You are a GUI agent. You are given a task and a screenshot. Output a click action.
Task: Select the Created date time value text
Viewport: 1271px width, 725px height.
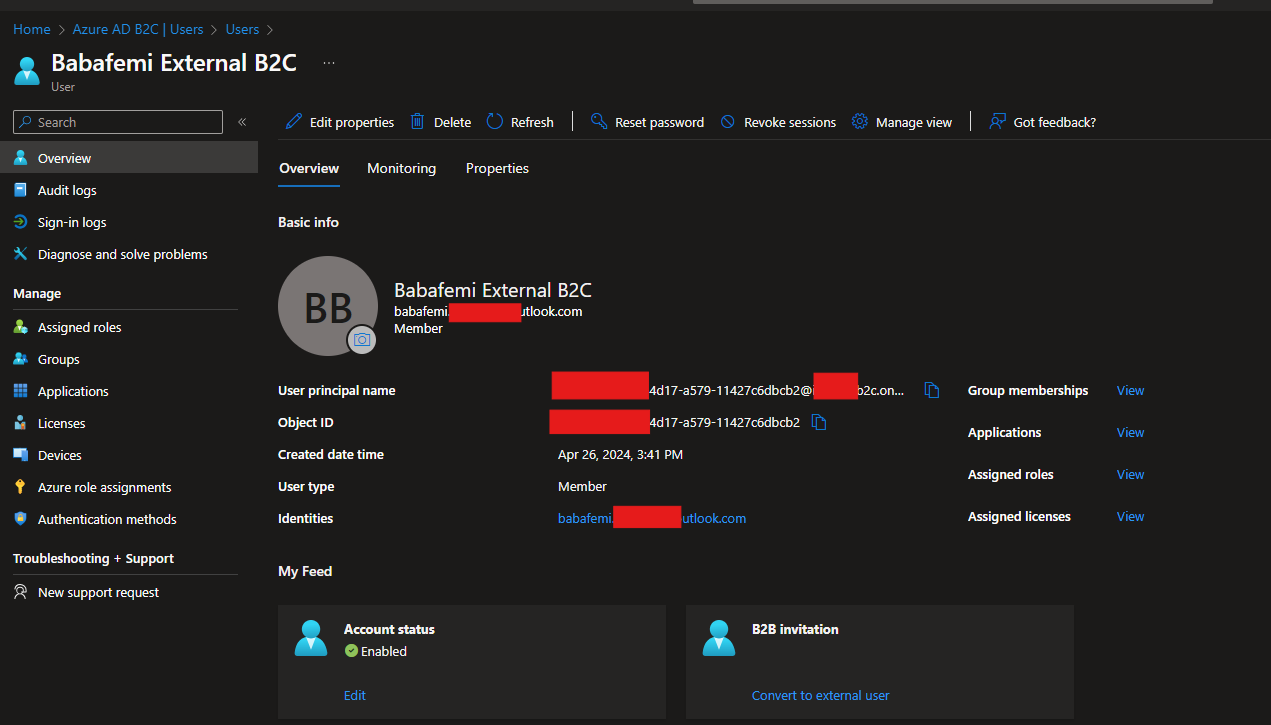pos(620,454)
